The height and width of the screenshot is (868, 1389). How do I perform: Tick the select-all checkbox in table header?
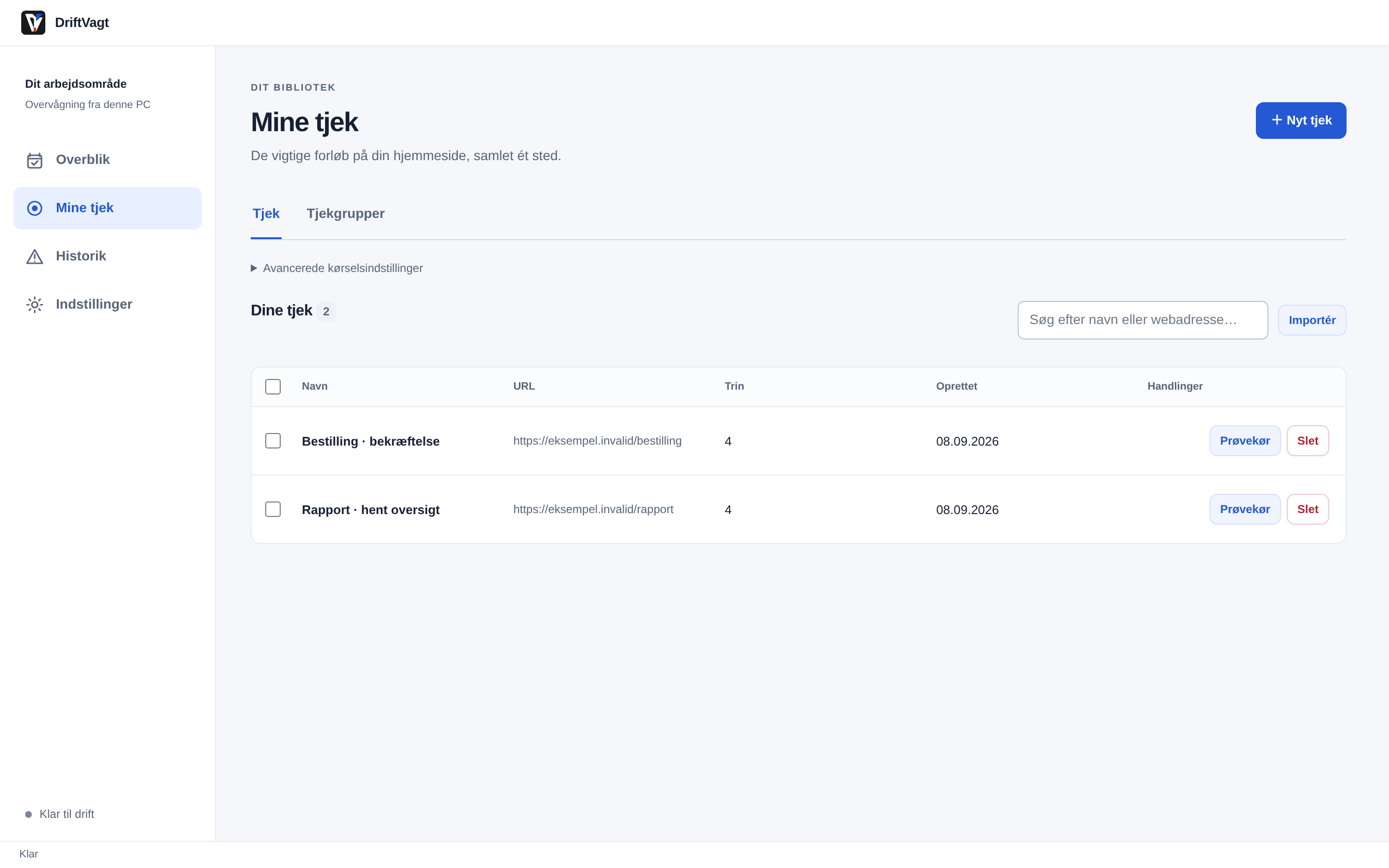click(x=273, y=386)
